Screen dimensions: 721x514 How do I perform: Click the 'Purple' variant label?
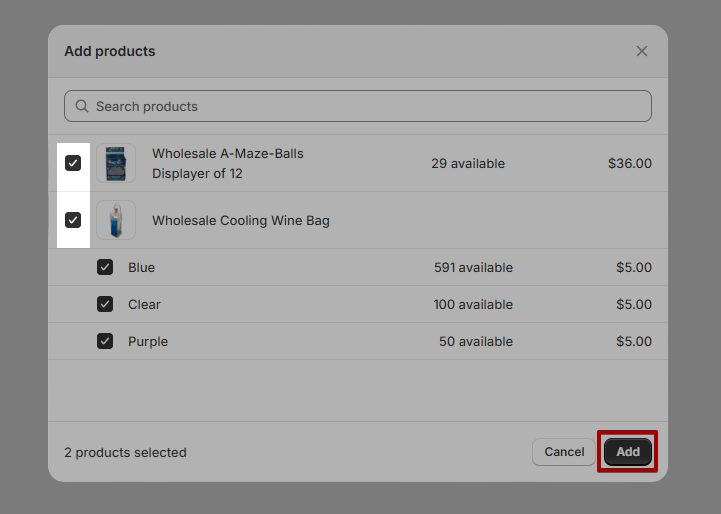point(148,342)
